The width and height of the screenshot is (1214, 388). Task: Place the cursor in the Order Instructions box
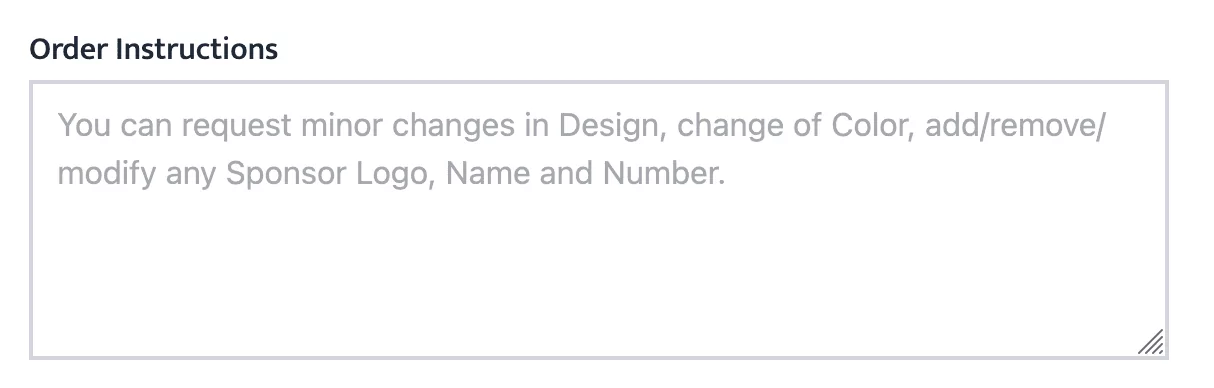(x=599, y=220)
